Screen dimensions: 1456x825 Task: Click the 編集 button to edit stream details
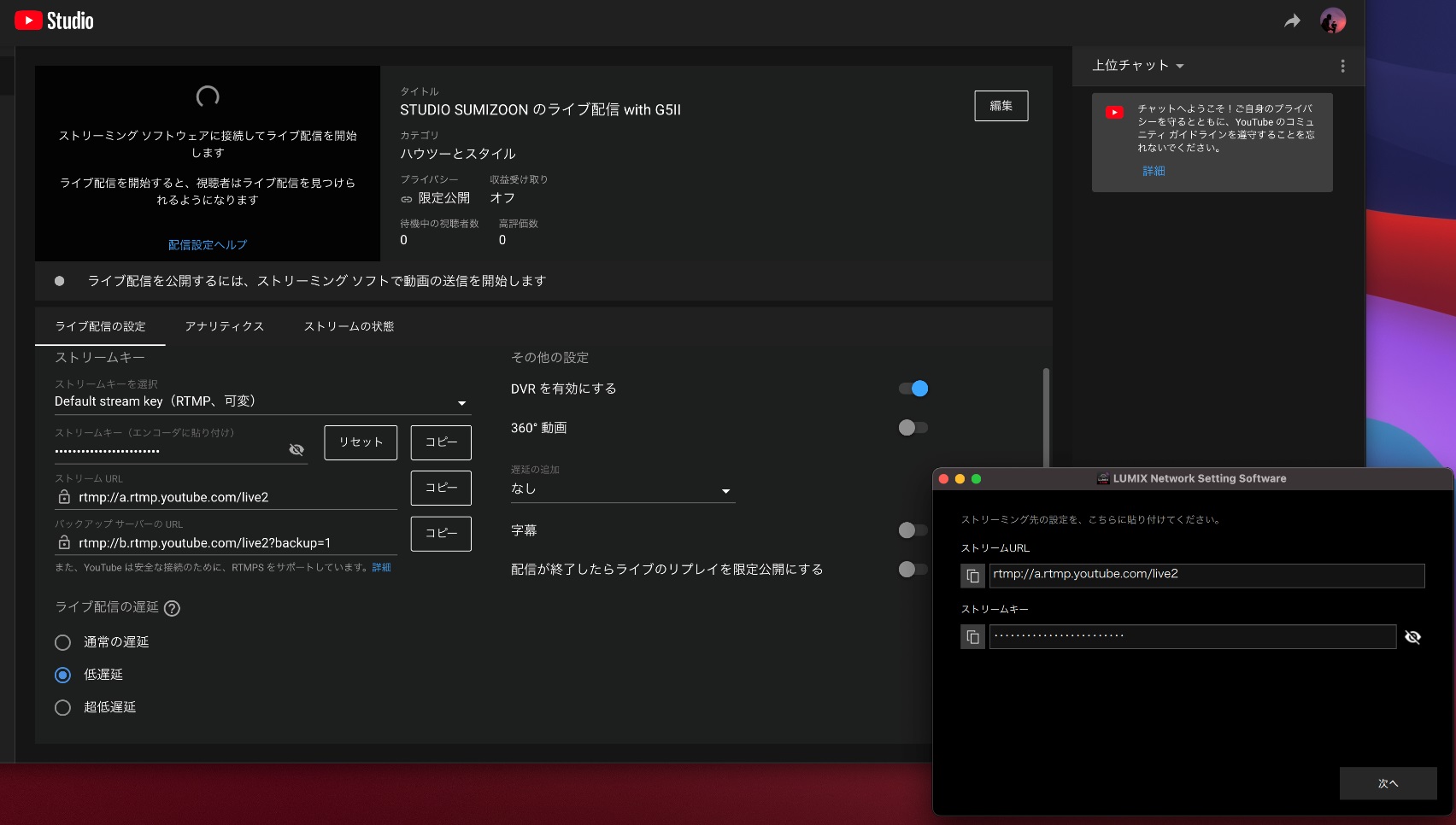(1001, 106)
